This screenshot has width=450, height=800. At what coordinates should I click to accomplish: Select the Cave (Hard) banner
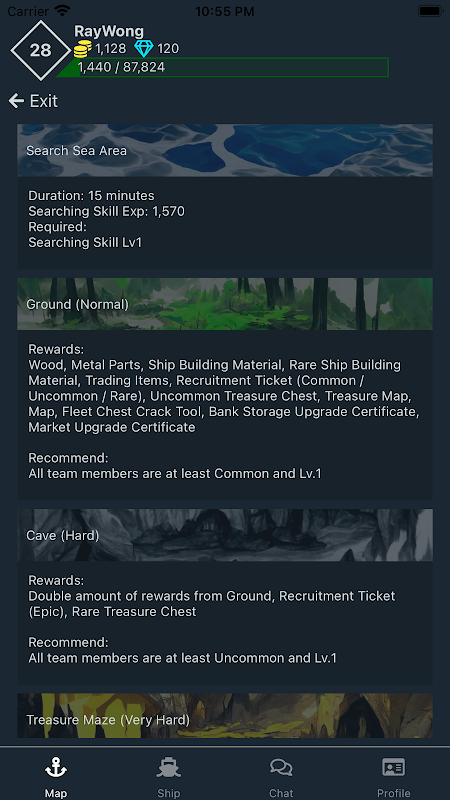tap(225, 535)
